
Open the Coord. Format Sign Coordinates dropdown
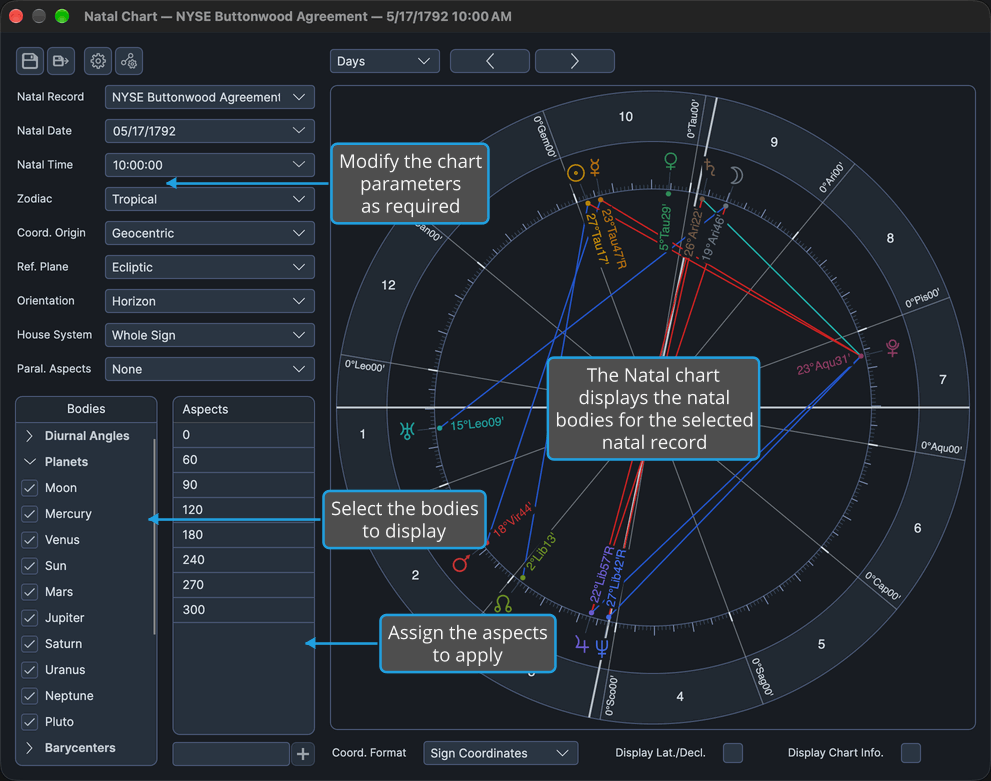pos(501,753)
